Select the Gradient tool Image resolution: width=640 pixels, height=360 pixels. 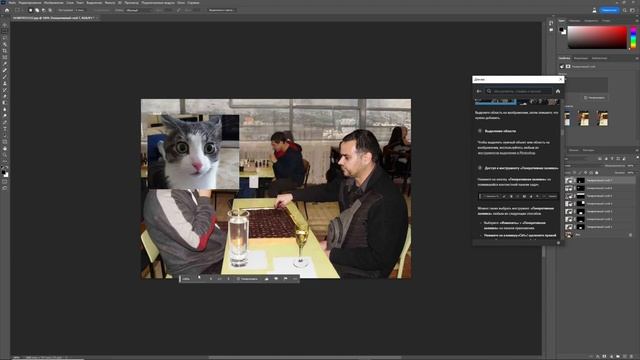coord(5,103)
